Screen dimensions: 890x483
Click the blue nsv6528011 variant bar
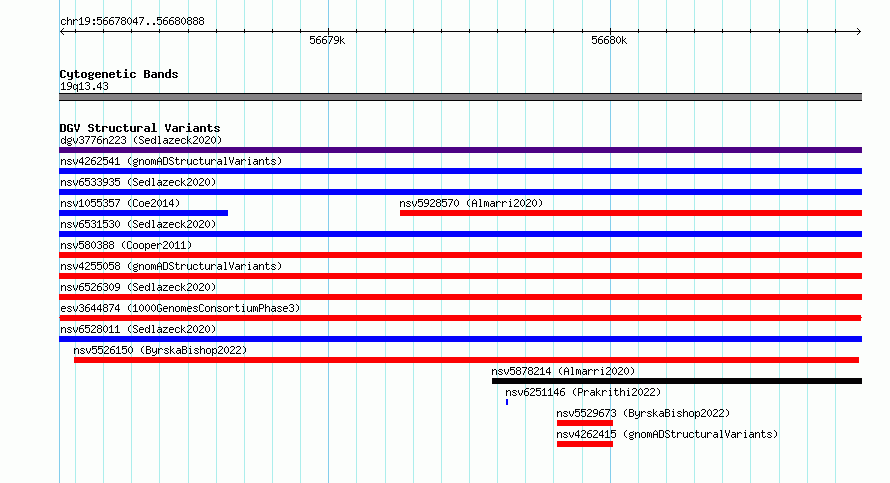tap(460, 339)
